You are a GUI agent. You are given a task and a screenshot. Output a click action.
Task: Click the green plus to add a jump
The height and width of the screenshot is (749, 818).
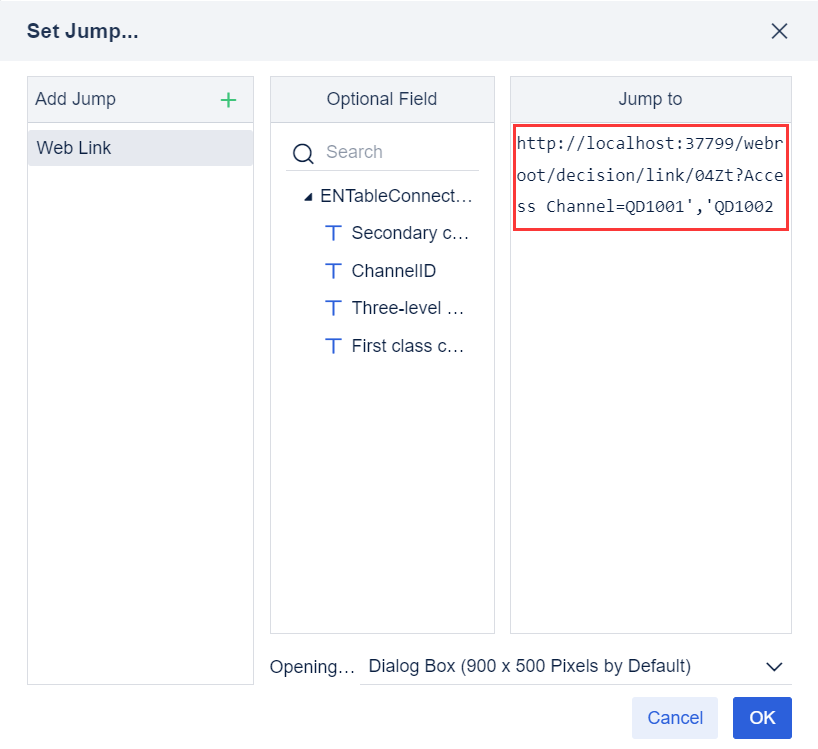pos(228,99)
